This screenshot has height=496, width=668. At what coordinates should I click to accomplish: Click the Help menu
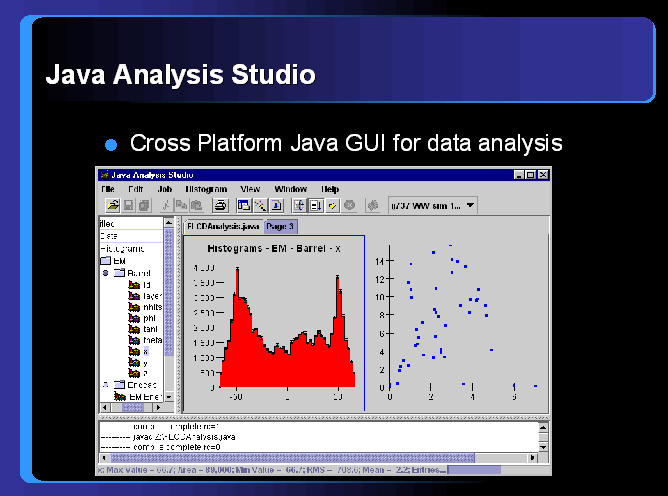330,189
